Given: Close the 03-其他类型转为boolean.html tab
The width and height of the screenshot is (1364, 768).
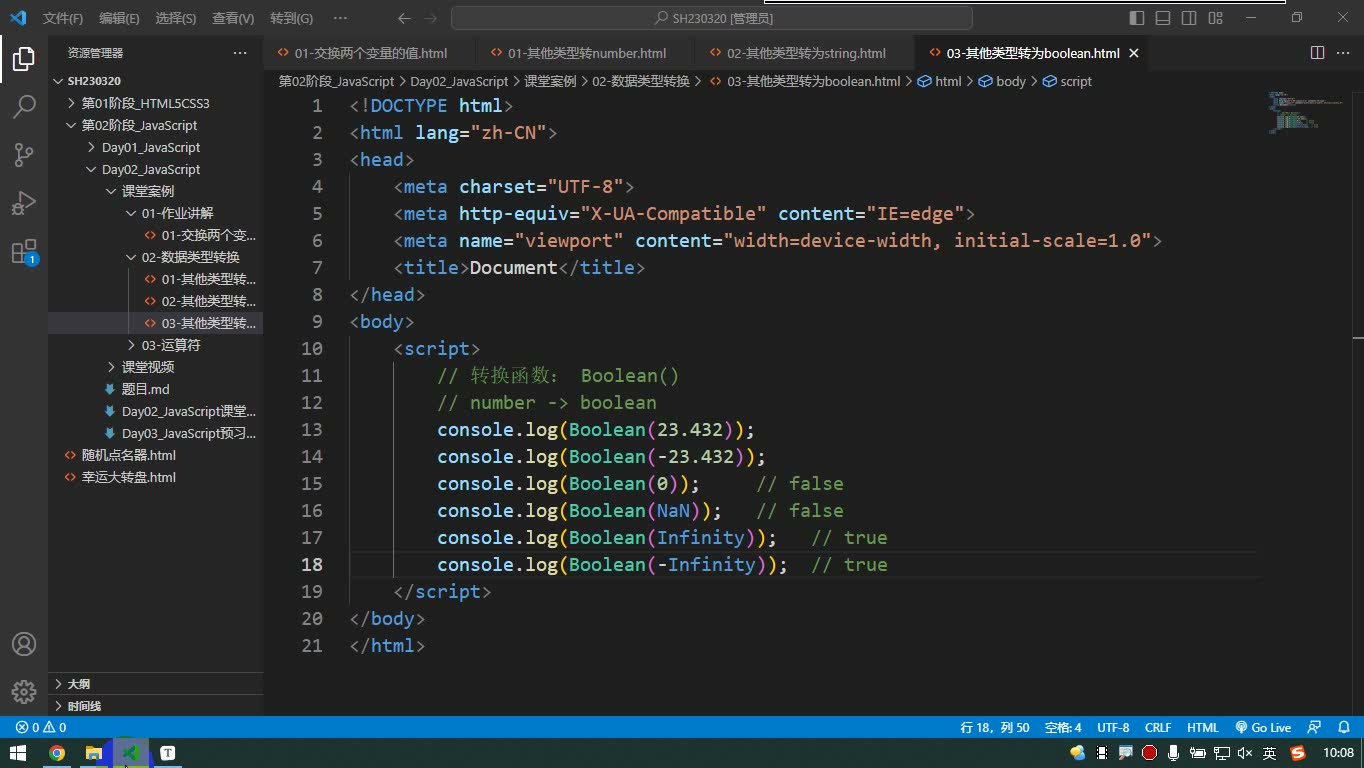Looking at the screenshot, I should (1134, 53).
